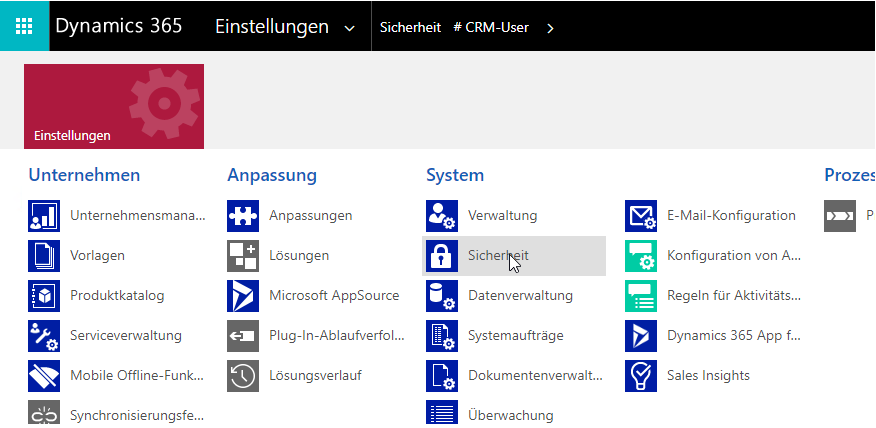Go to Vorlagen

[97, 256]
